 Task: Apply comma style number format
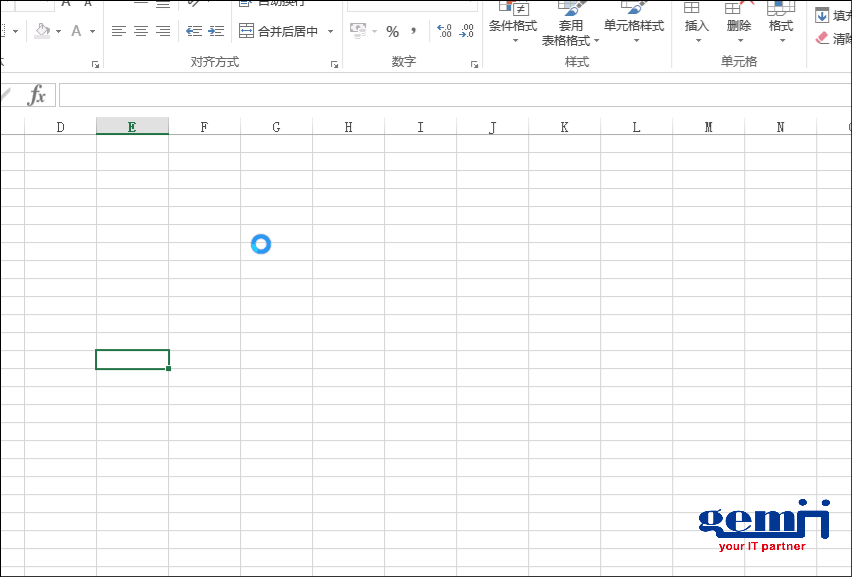413,32
